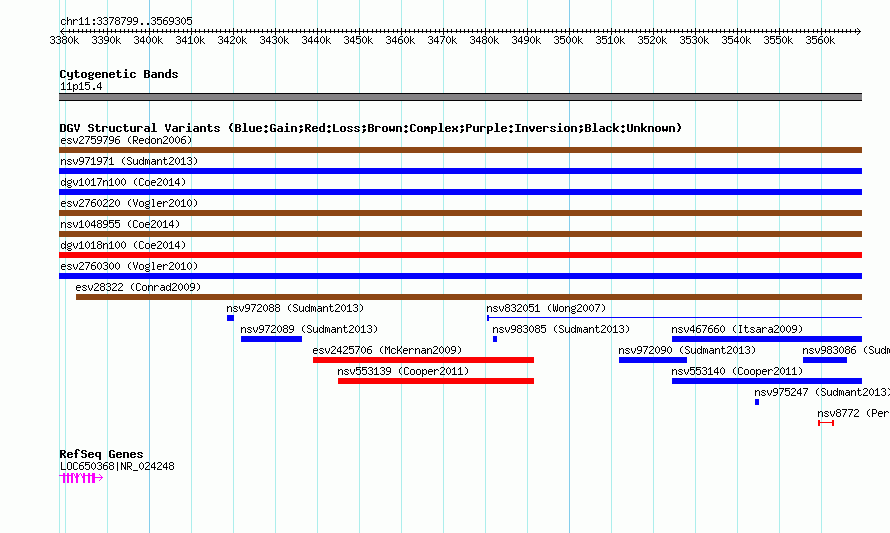The width and height of the screenshot is (890, 533).
Task: Click the nsv972088 (Sudmant2013) text label
Action: (x=295, y=308)
